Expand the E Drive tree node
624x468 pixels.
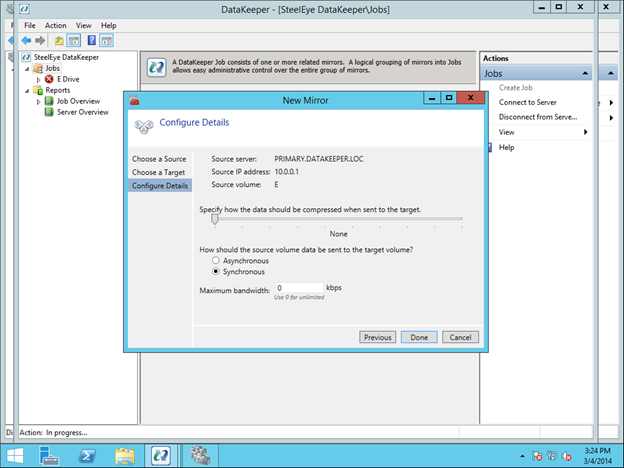[x=38, y=79]
